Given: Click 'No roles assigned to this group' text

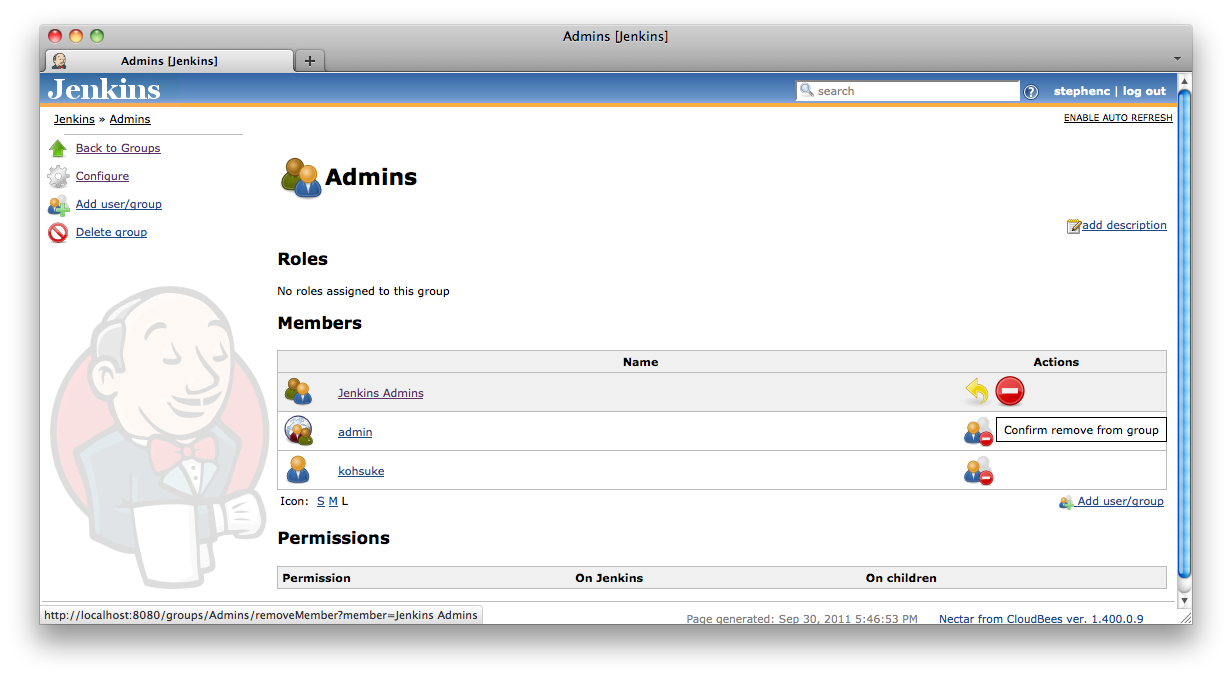Looking at the screenshot, I should 363,291.
